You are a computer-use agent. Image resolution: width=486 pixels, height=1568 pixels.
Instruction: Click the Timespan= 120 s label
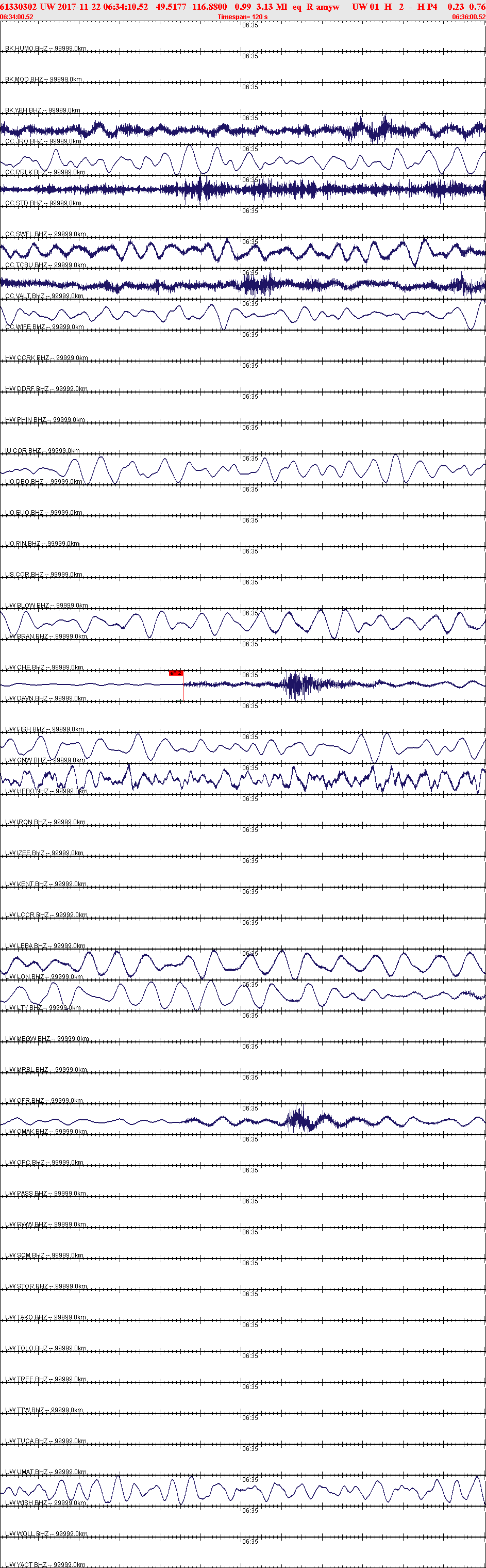[242, 17]
